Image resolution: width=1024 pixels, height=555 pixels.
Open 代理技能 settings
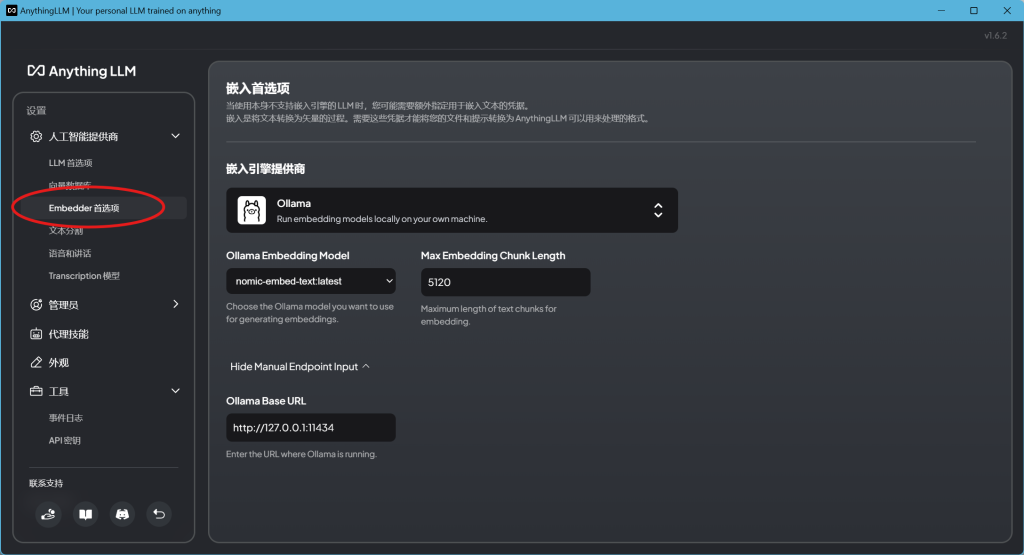(69, 334)
